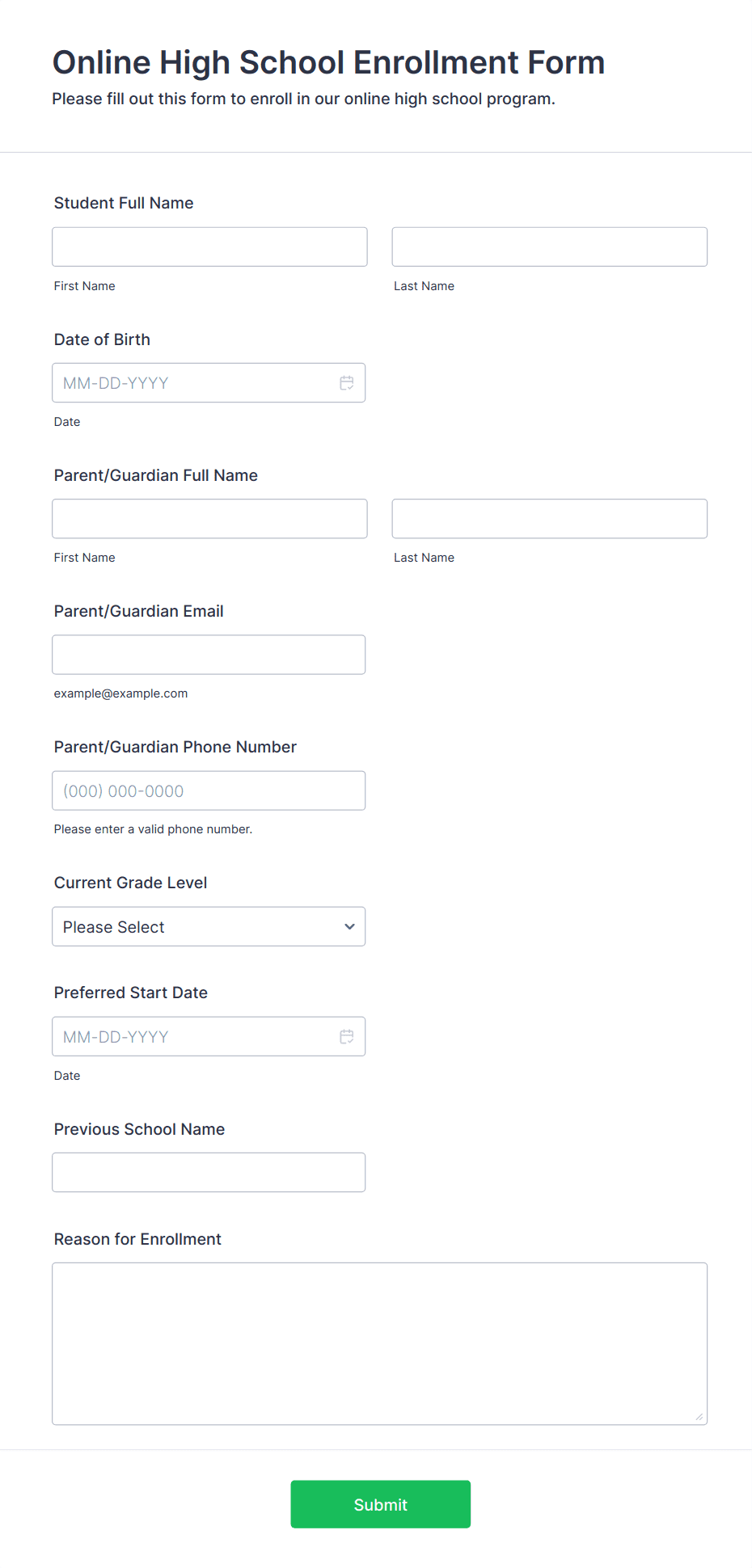Submit the enrollment form

tap(380, 1504)
